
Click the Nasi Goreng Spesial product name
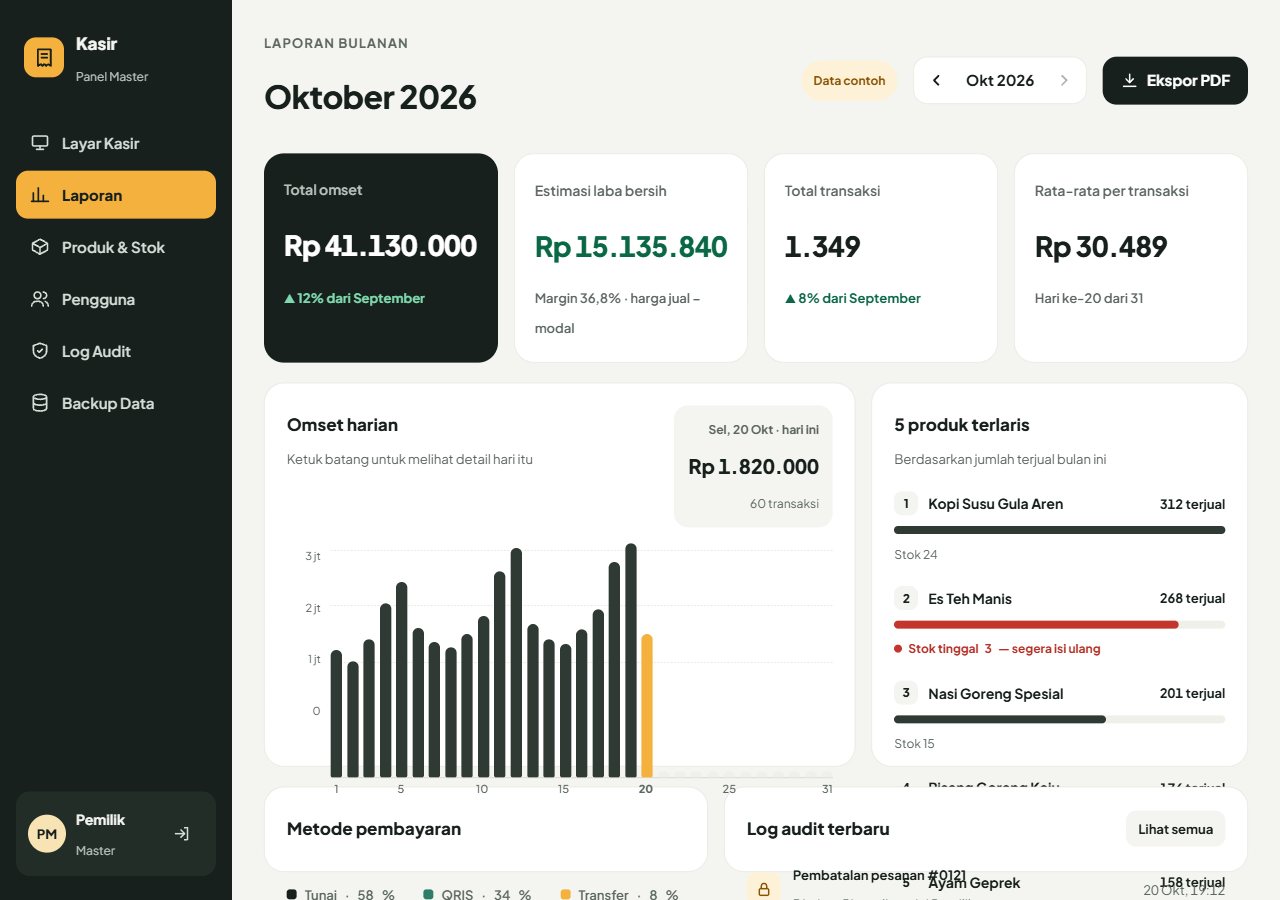click(x=995, y=693)
